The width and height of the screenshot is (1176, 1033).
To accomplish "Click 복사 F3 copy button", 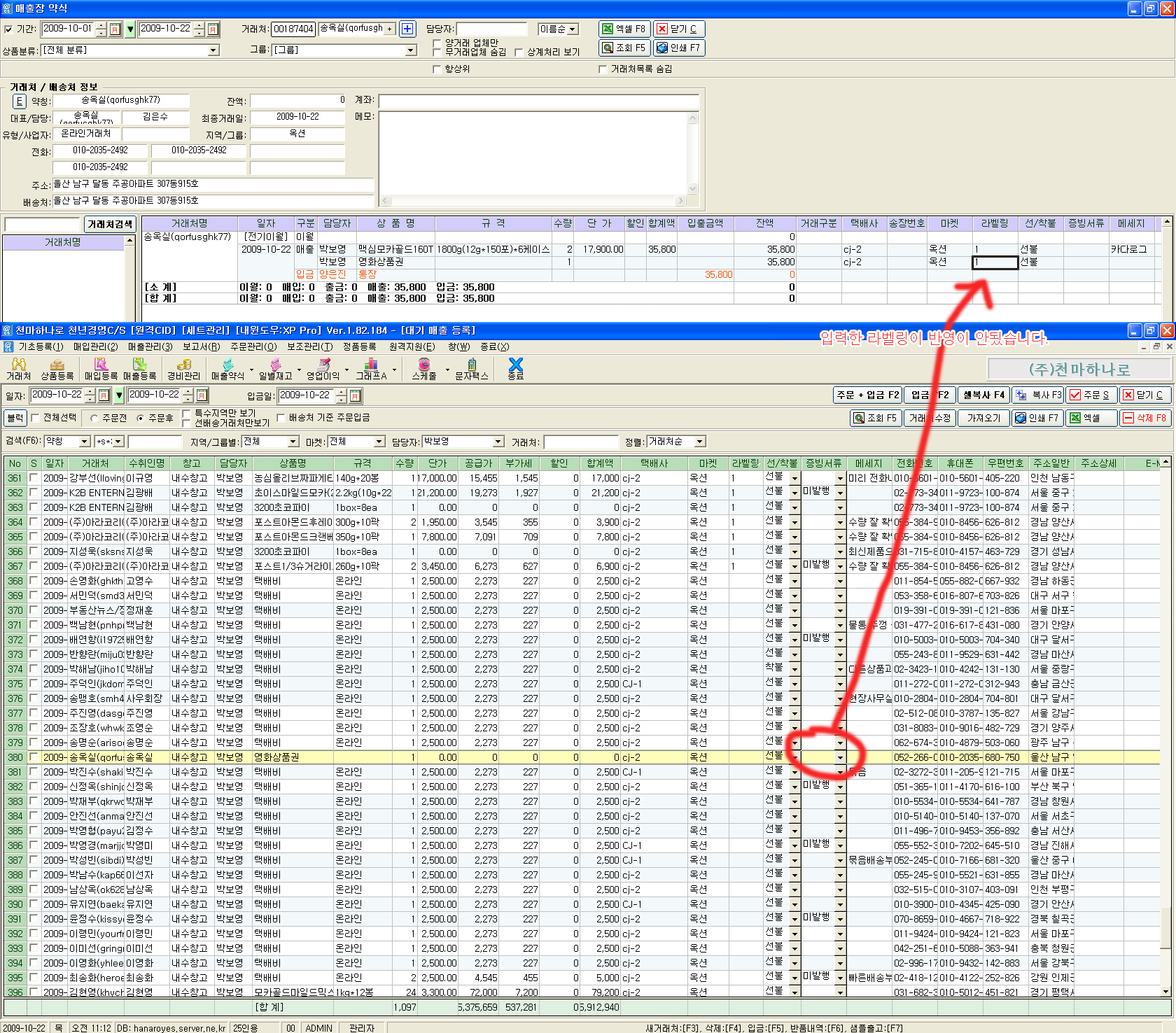I will (1038, 395).
